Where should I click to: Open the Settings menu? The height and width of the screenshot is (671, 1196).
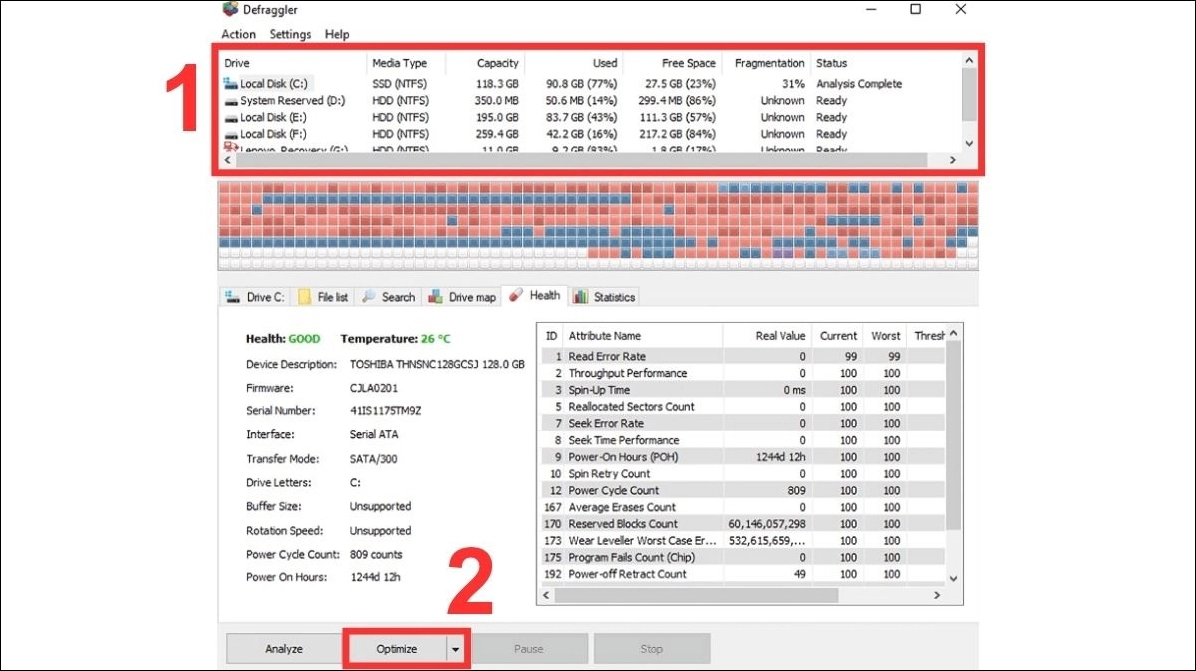pos(289,34)
